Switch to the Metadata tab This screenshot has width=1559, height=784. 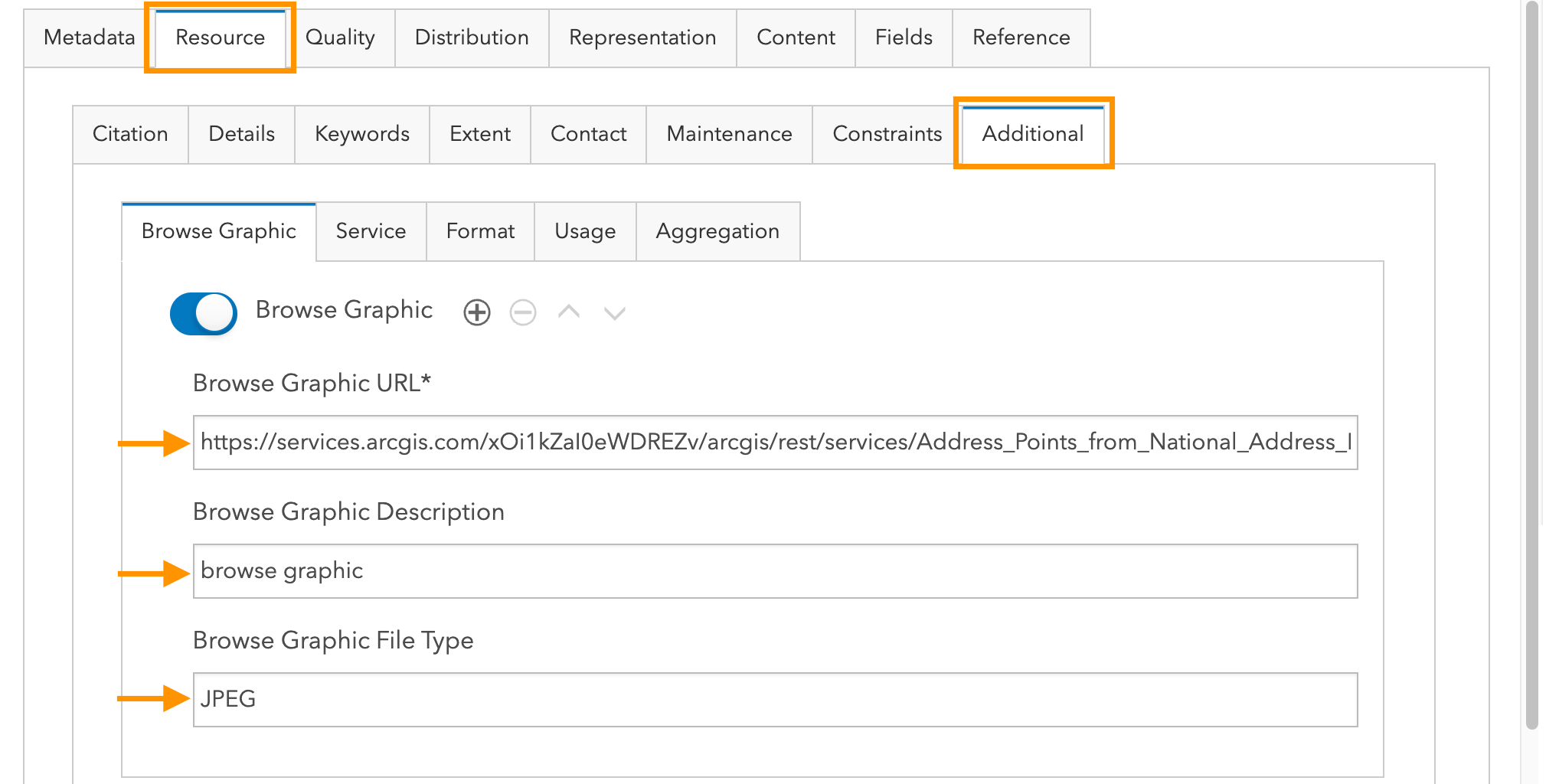tap(88, 38)
